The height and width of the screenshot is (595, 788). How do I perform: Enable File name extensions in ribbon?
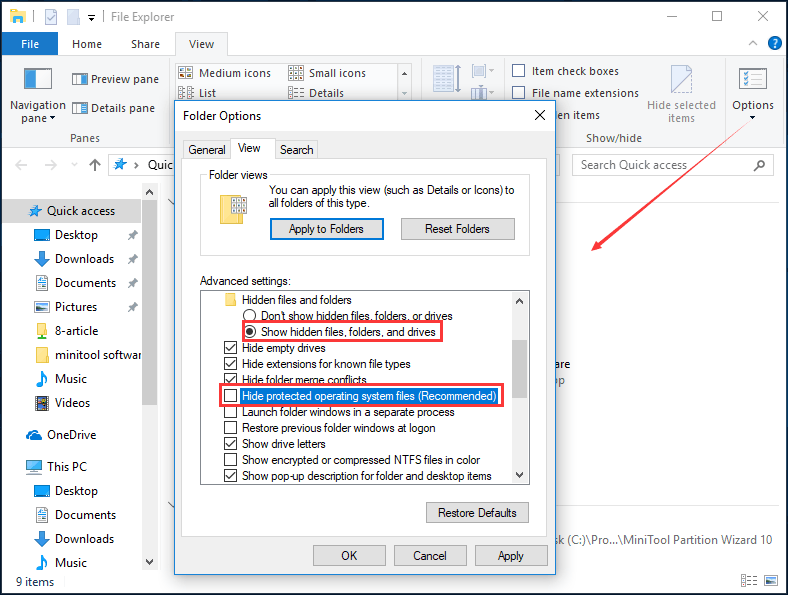(518, 92)
